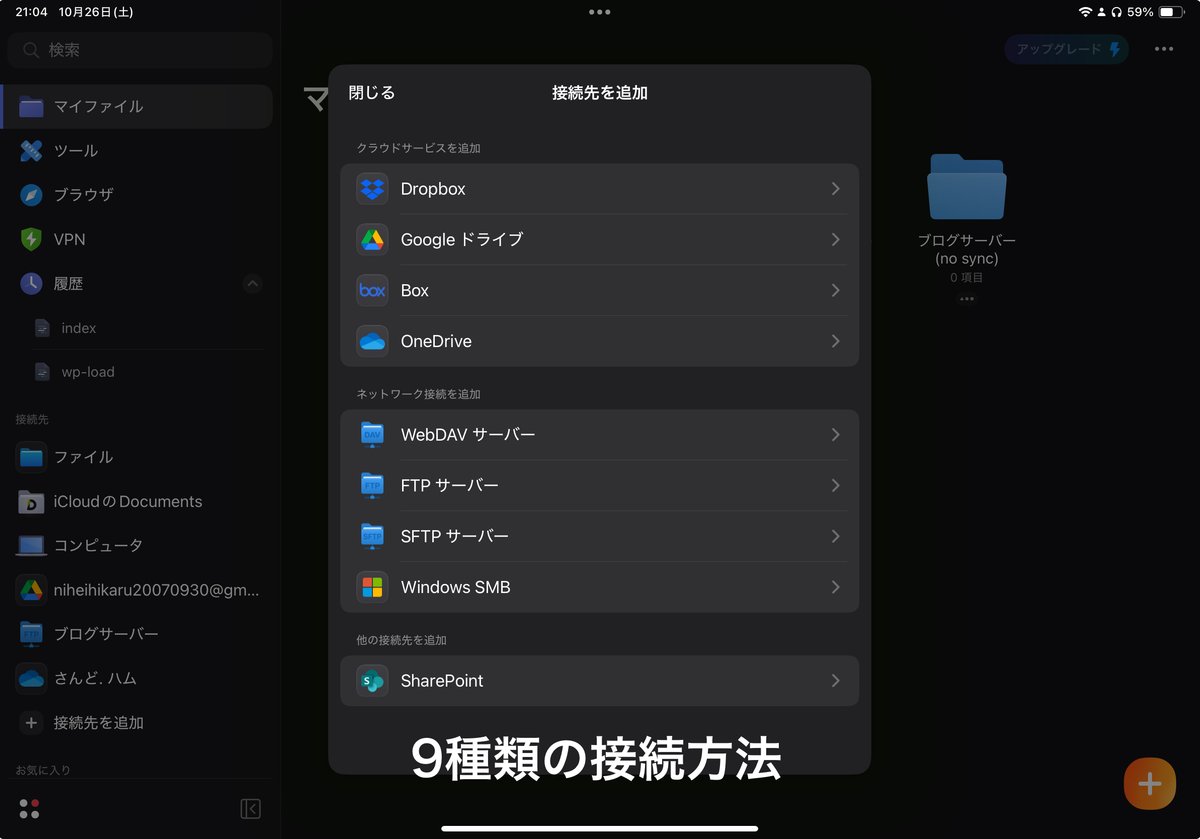Collapse the 履歴 section chevron
This screenshot has width=1200, height=839.
[253, 284]
